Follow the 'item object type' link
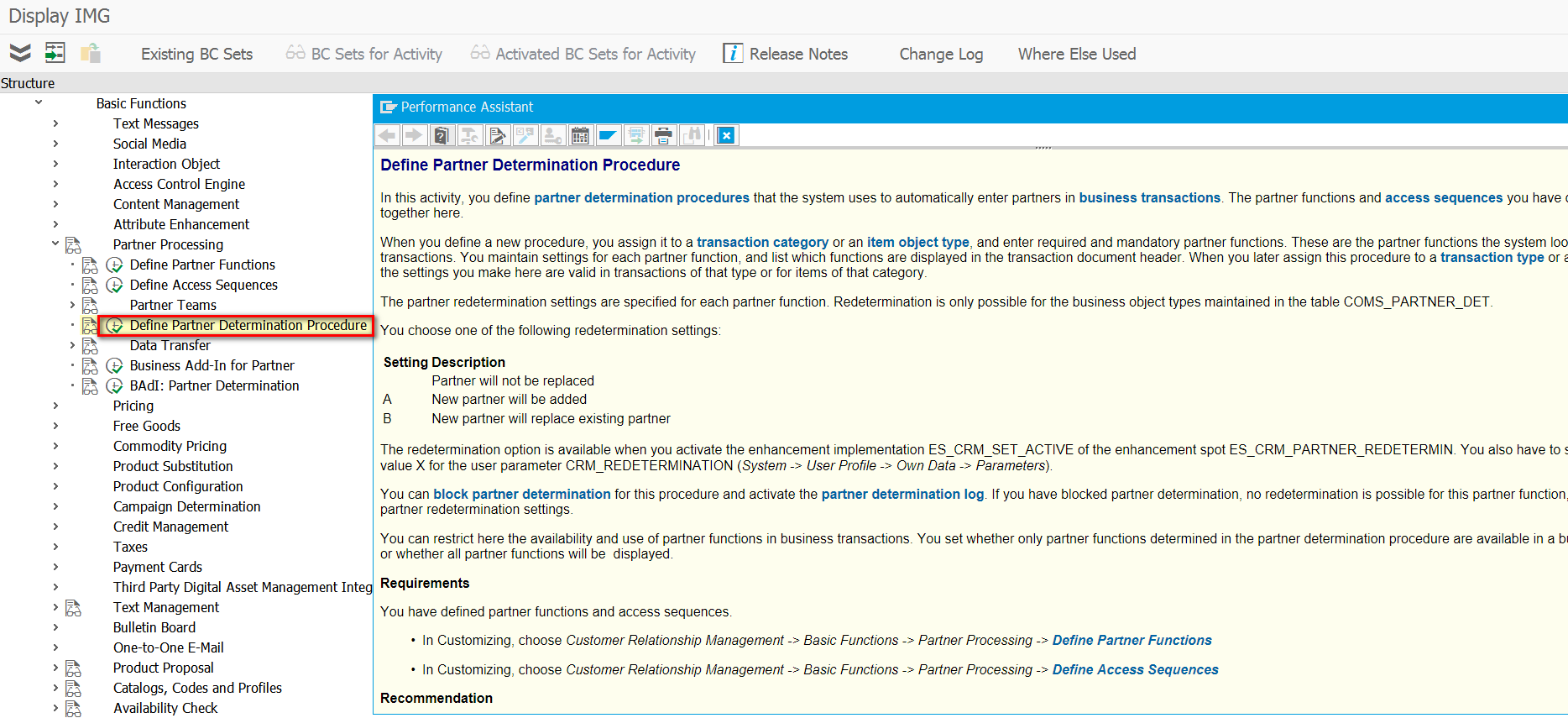 point(917,242)
